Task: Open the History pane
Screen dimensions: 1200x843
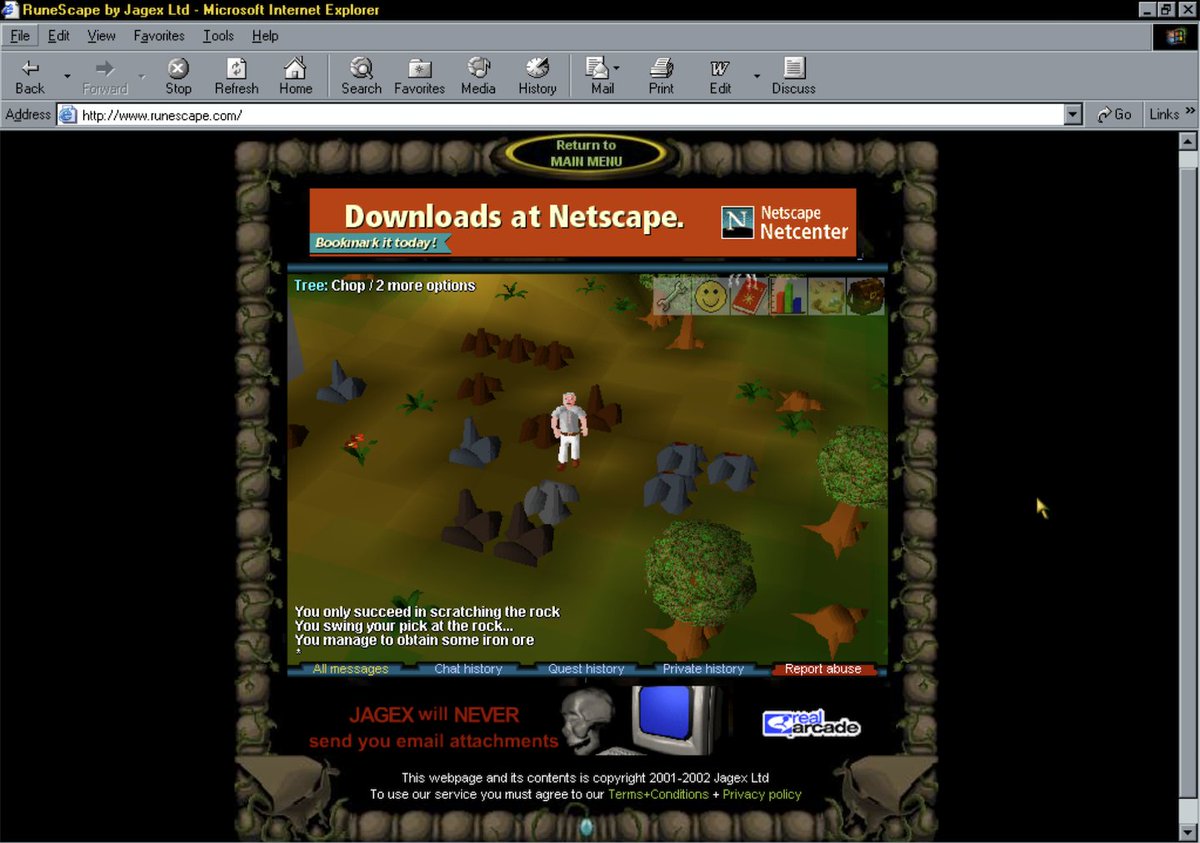Action: (x=537, y=77)
